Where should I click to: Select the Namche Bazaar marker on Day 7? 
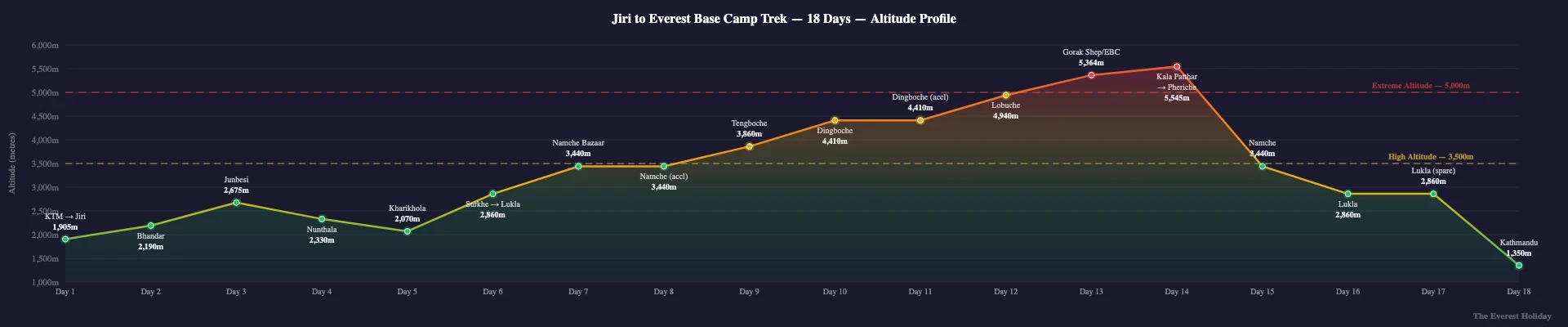coord(578,166)
